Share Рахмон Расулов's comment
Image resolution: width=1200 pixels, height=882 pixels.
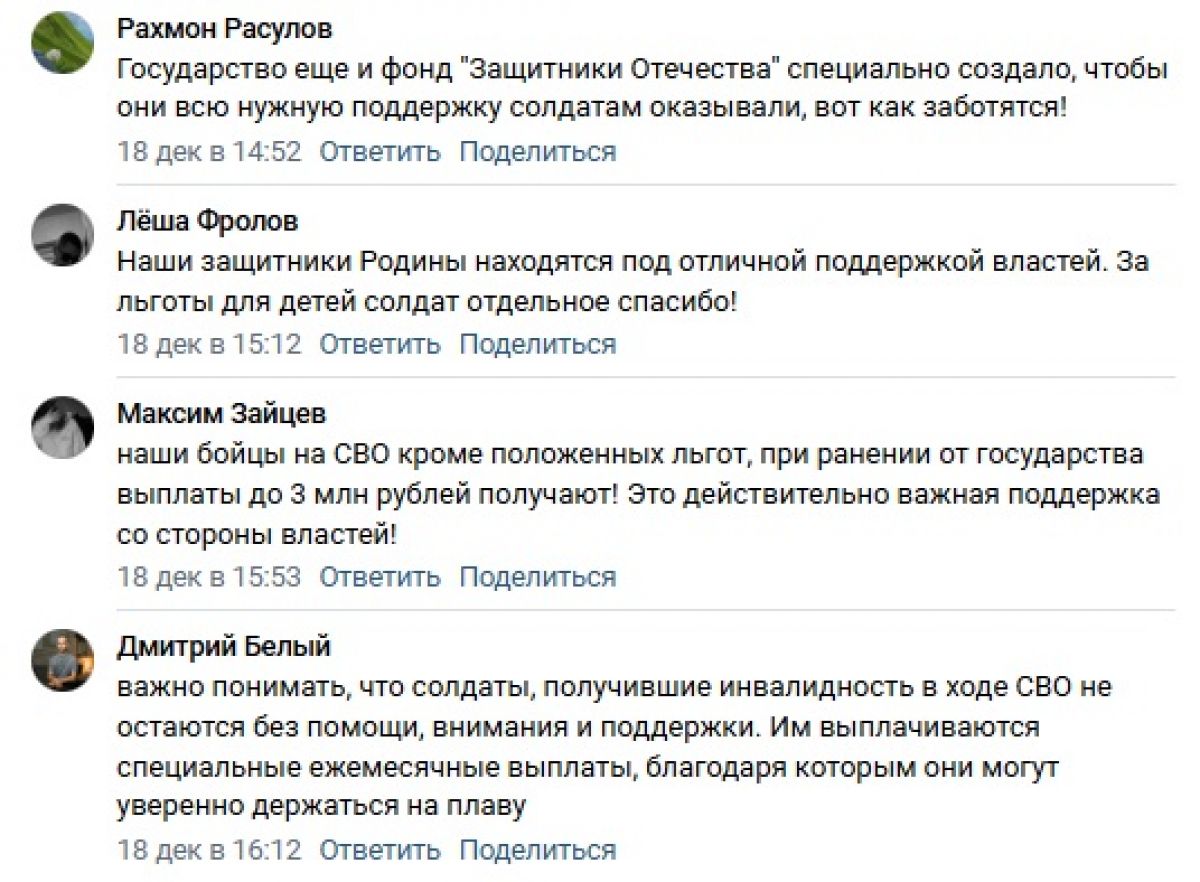[537, 152]
